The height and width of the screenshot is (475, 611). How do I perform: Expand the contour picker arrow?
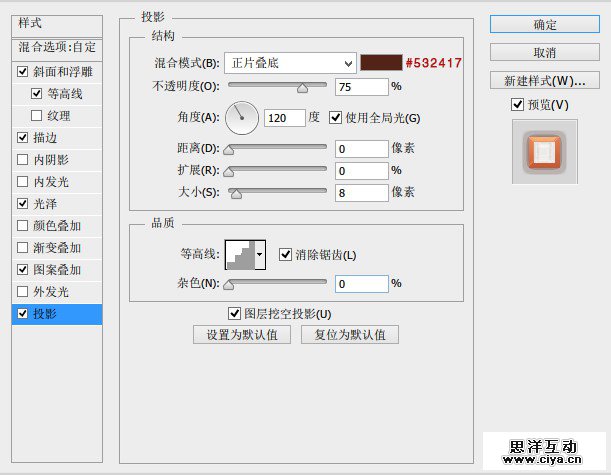[261, 255]
